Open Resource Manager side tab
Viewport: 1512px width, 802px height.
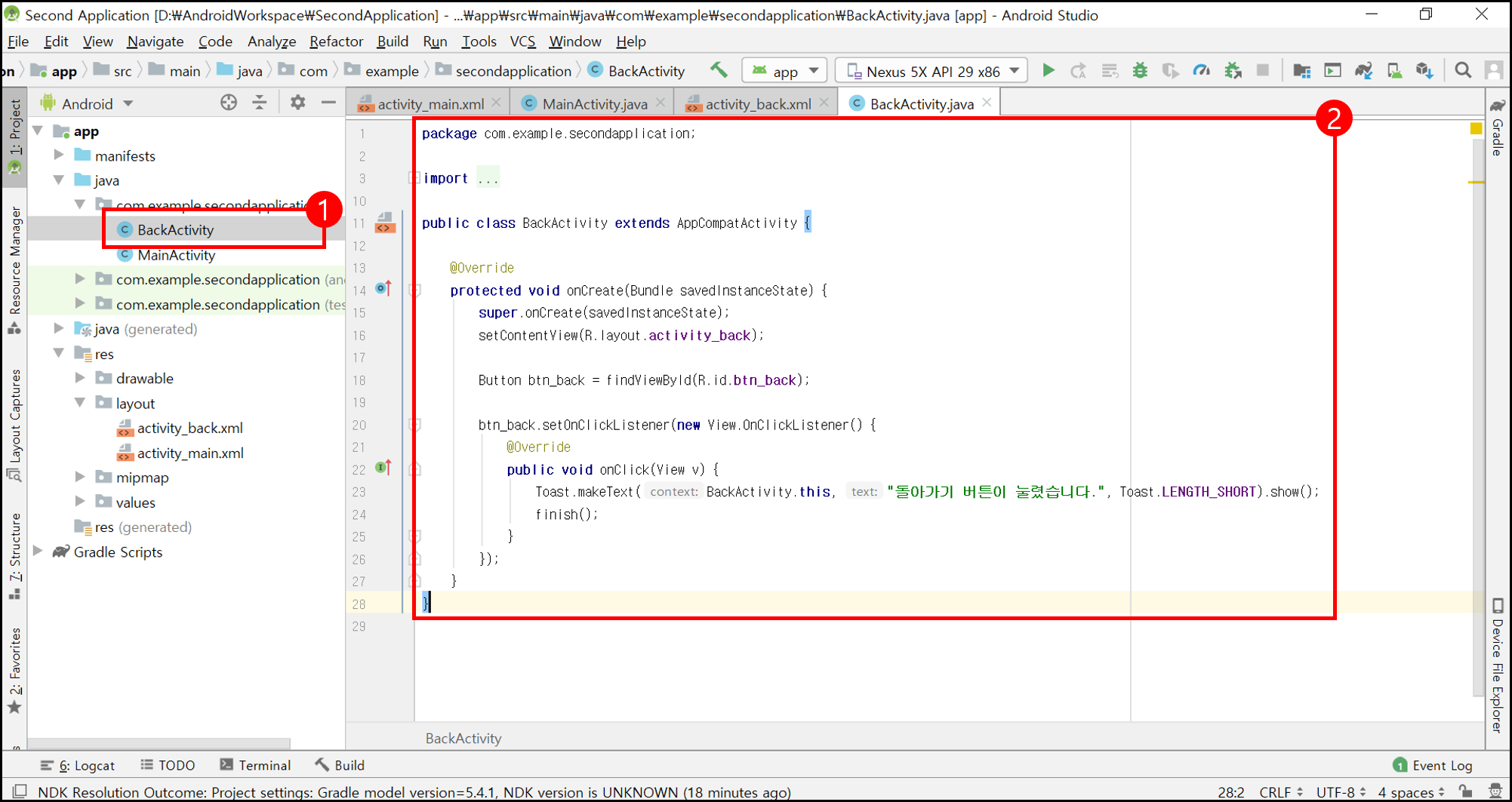pos(15,271)
